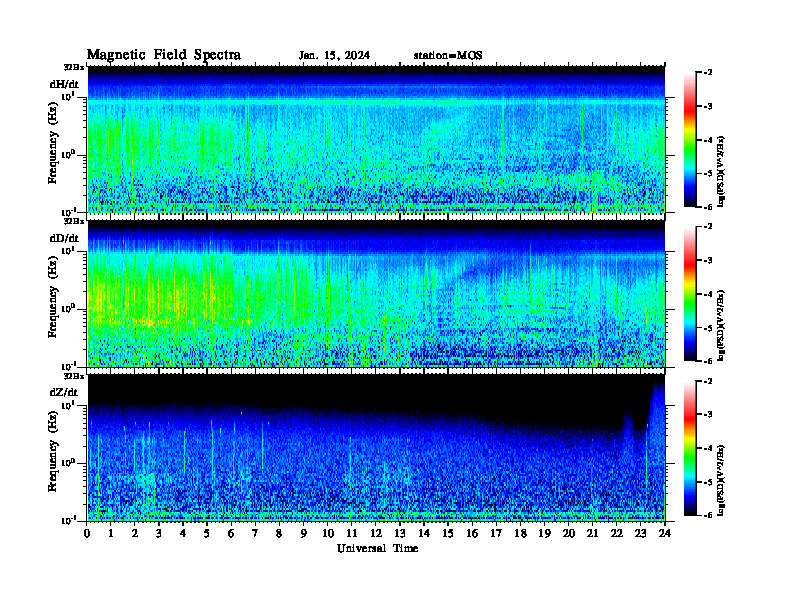
Task: Click hour '1' on Universal Time axis
Action: tap(111, 533)
